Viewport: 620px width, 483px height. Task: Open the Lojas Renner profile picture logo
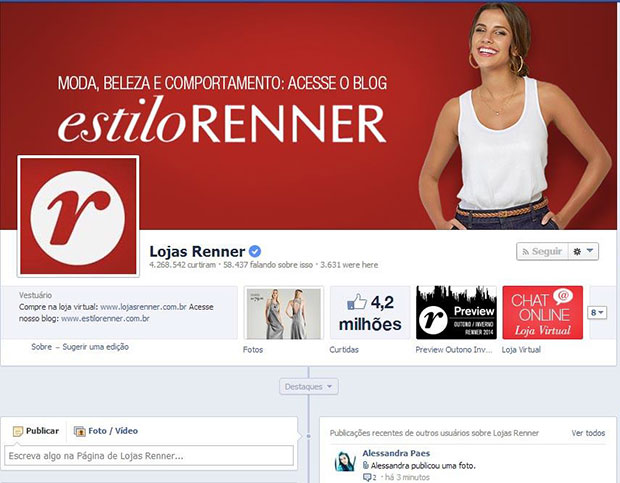(78, 216)
